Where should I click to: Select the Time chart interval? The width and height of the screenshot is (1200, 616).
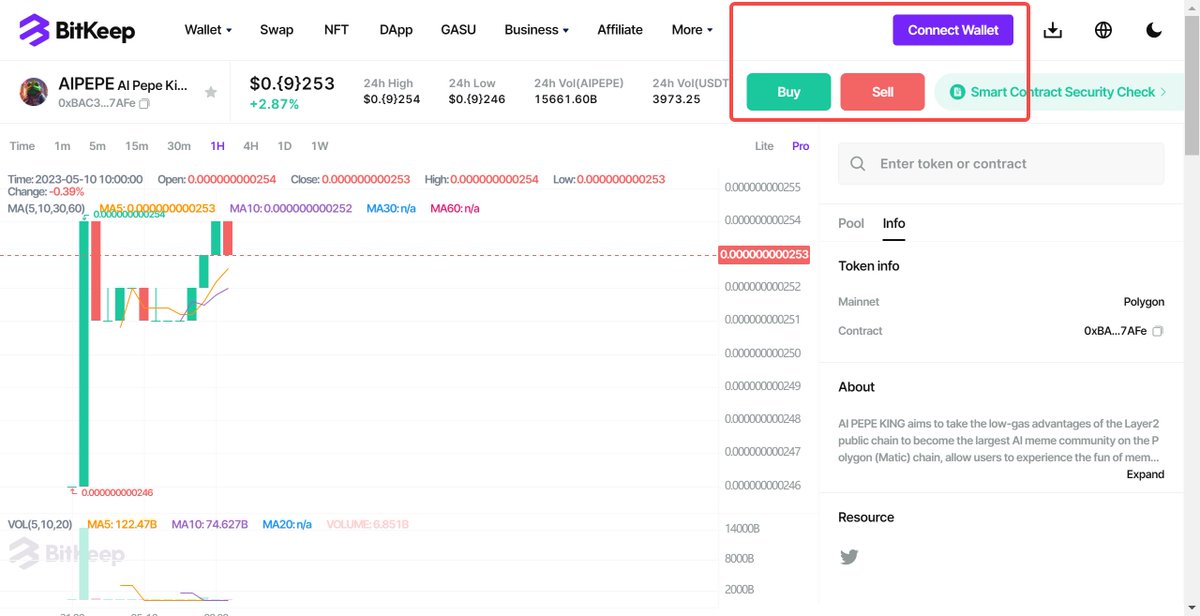22,146
